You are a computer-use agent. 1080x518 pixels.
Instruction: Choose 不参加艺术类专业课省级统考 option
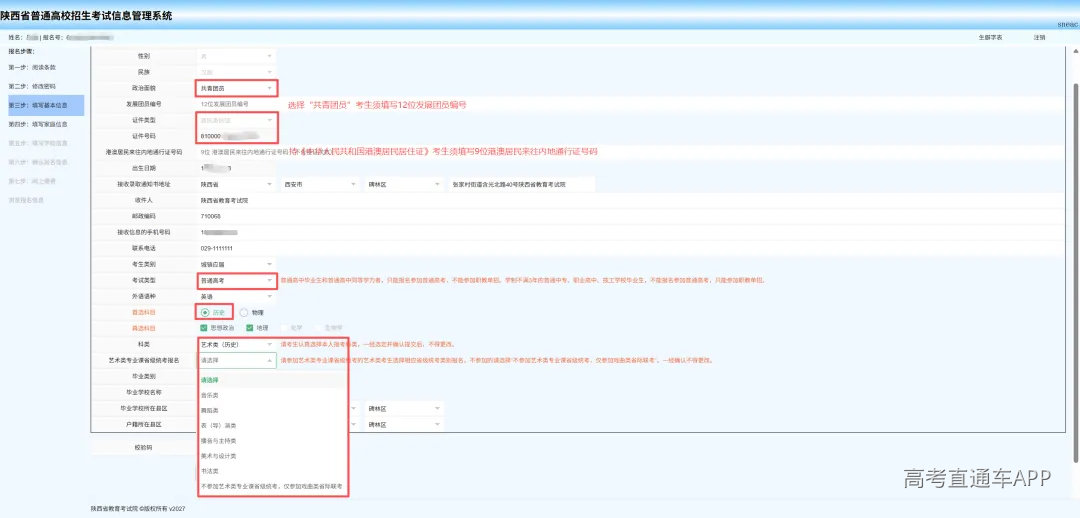(x=273, y=486)
